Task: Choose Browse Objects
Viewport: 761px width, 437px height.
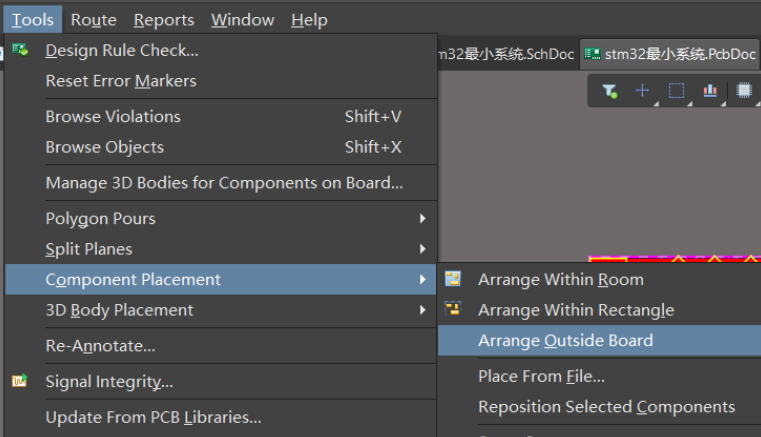Action: tap(221, 147)
